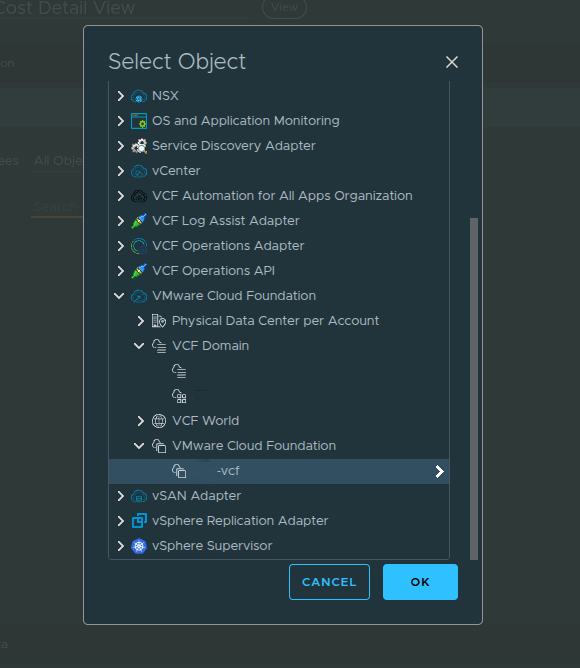This screenshot has width=580, height=668.
Task: Collapse the top-level VMware Cloud Foundation node
Action: pos(119,296)
